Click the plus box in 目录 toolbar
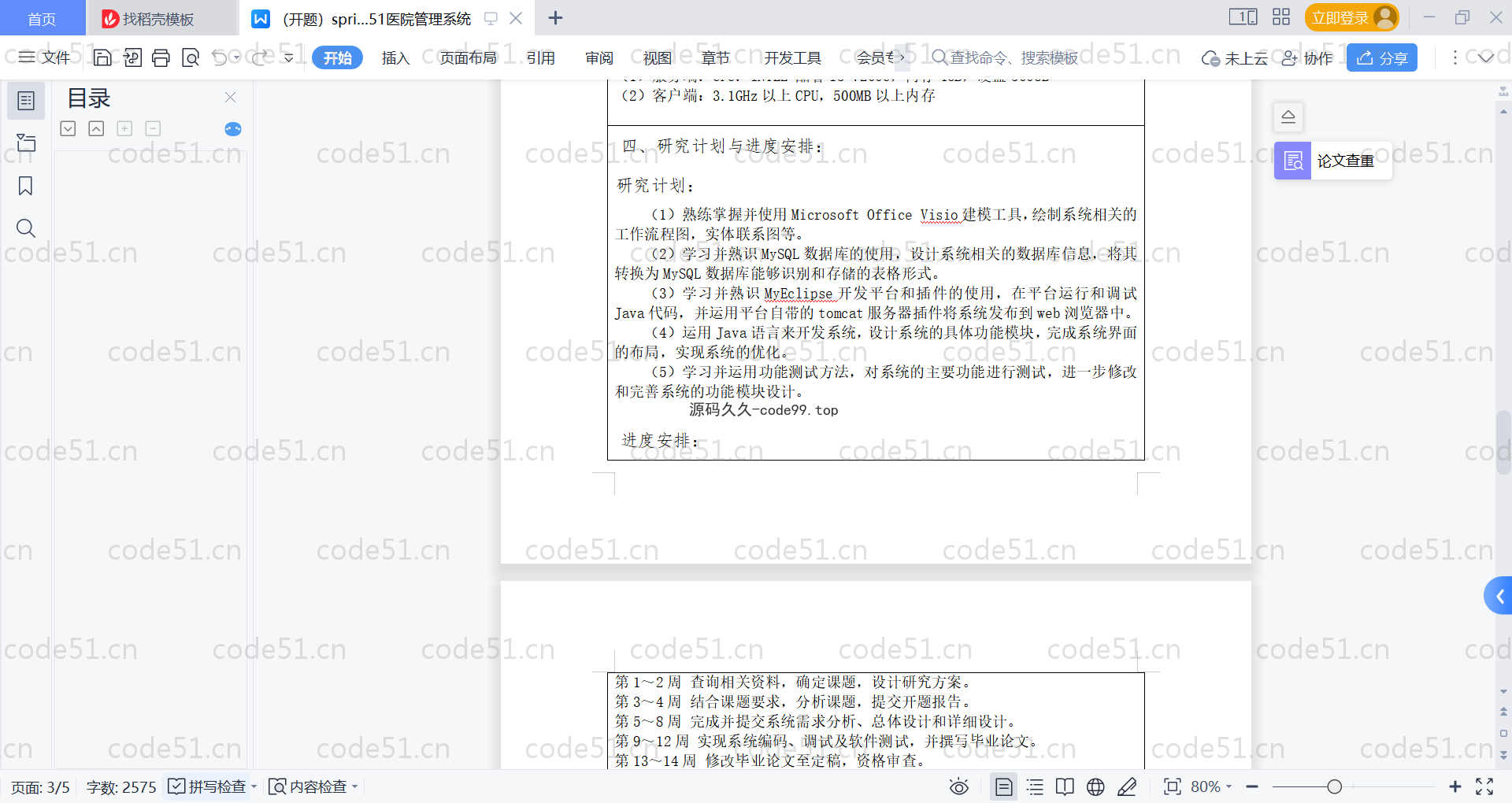Screen dimensions: 1512x803 pos(124,128)
